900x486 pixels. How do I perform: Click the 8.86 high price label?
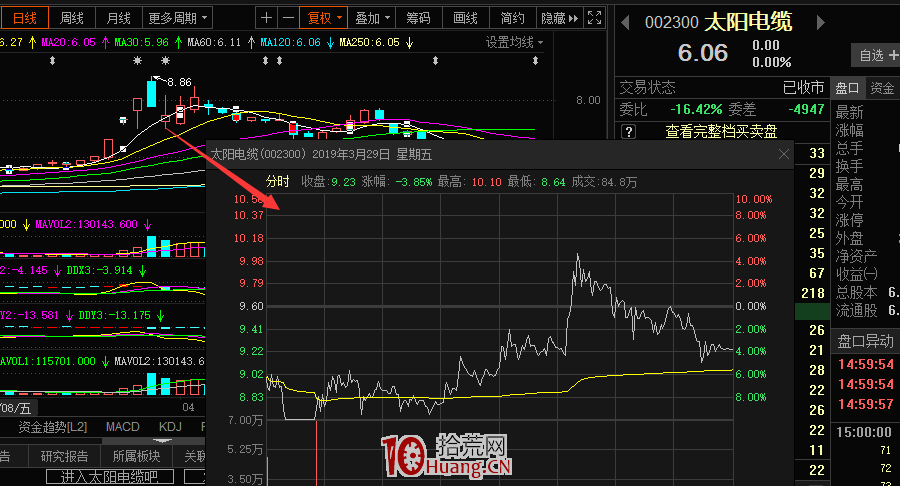click(x=180, y=83)
